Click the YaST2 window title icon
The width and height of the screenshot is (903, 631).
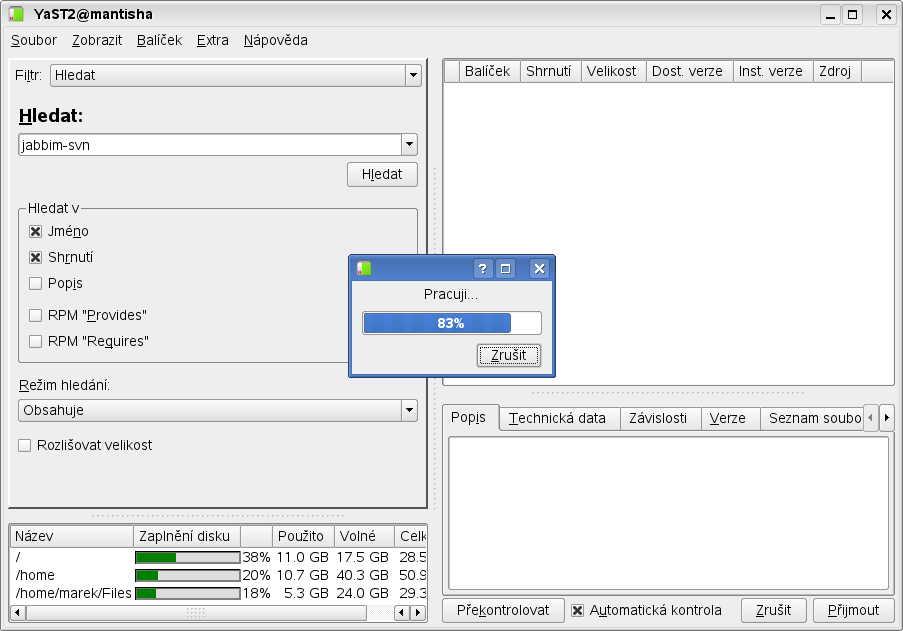pos(16,14)
